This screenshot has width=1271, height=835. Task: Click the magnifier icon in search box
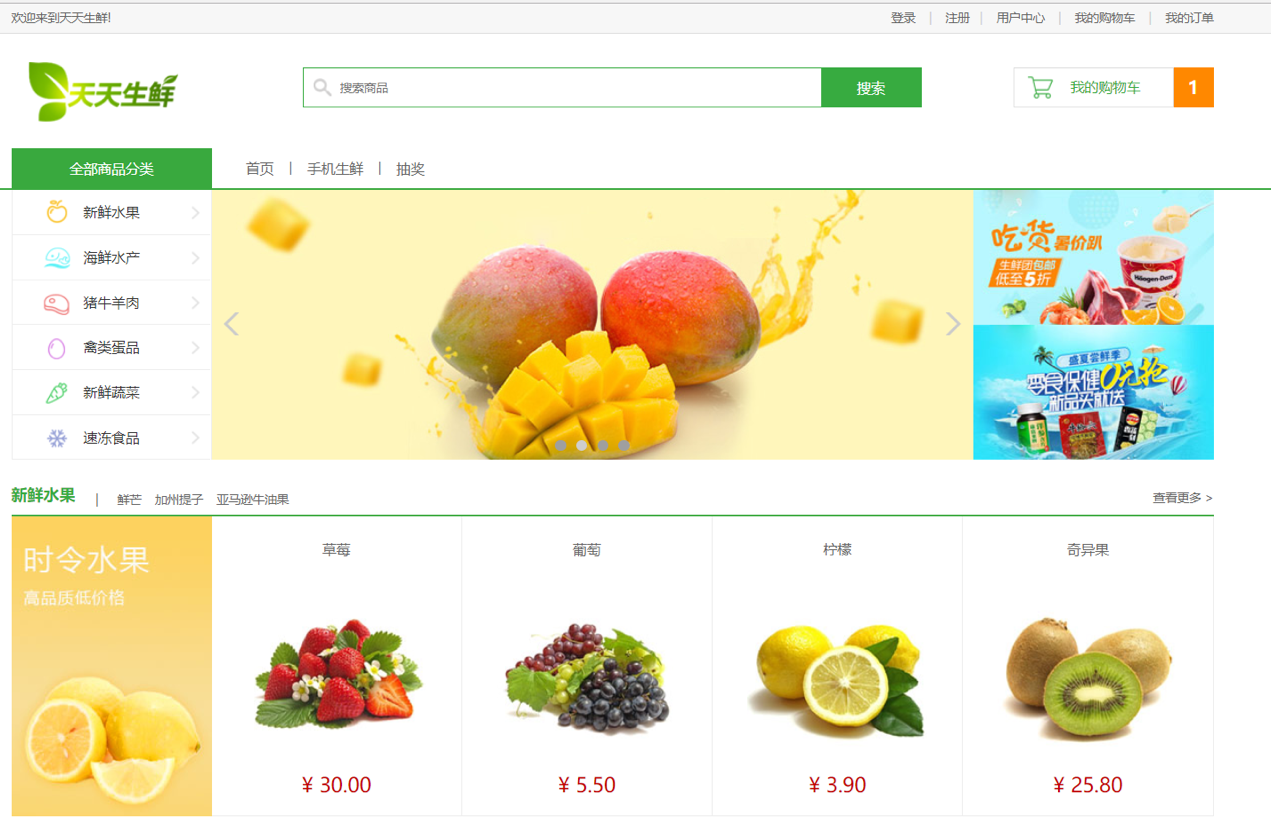coord(322,87)
